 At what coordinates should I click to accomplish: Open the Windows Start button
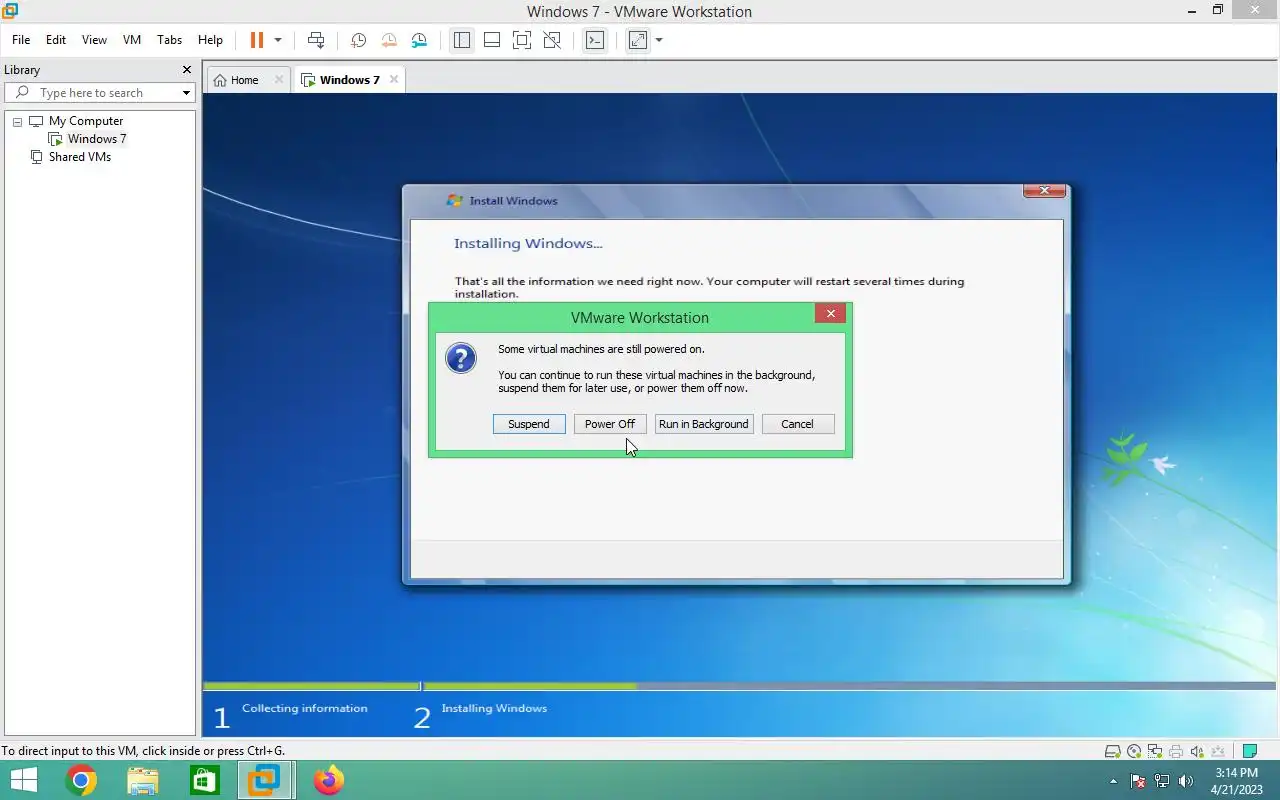pyautogui.click(x=22, y=780)
